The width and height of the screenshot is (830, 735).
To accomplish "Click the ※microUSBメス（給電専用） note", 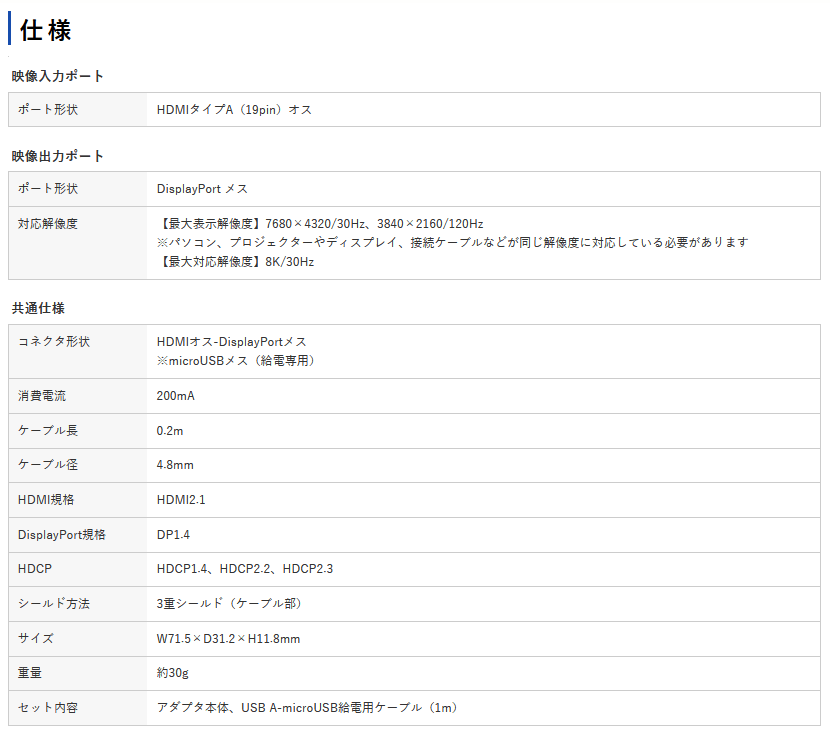I will [236, 361].
